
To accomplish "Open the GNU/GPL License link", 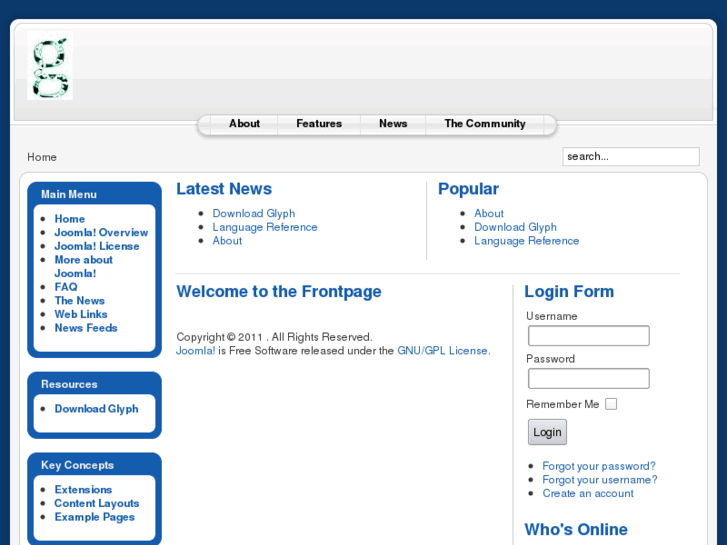I will tap(444, 351).
